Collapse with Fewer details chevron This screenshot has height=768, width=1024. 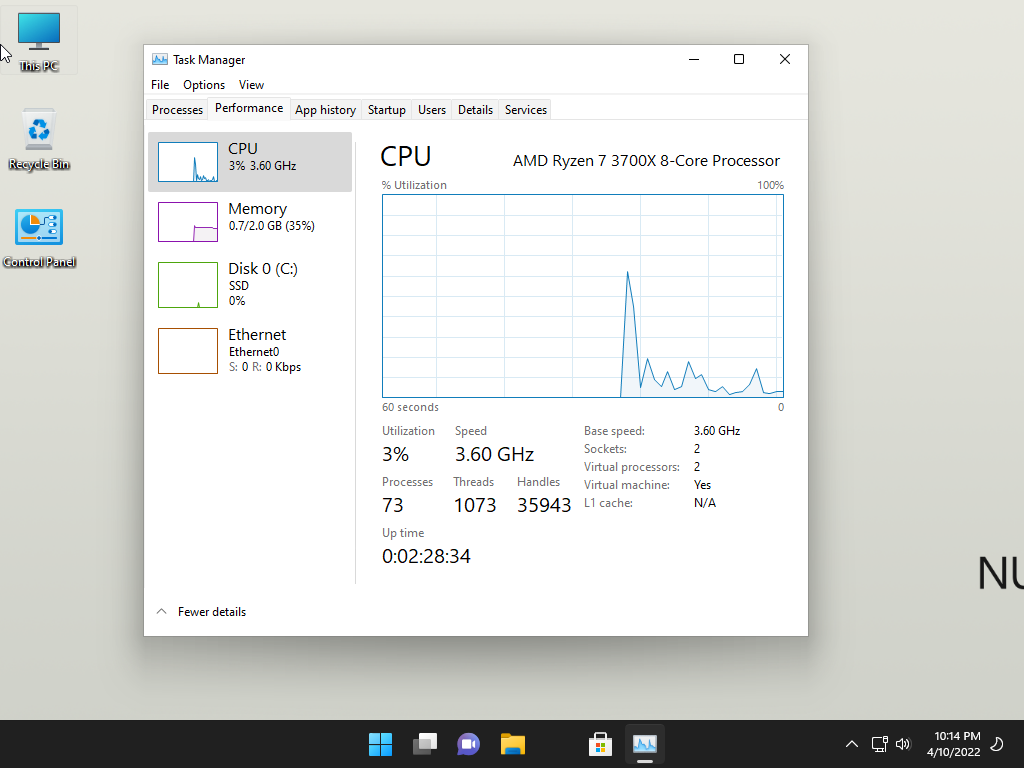tap(161, 612)
